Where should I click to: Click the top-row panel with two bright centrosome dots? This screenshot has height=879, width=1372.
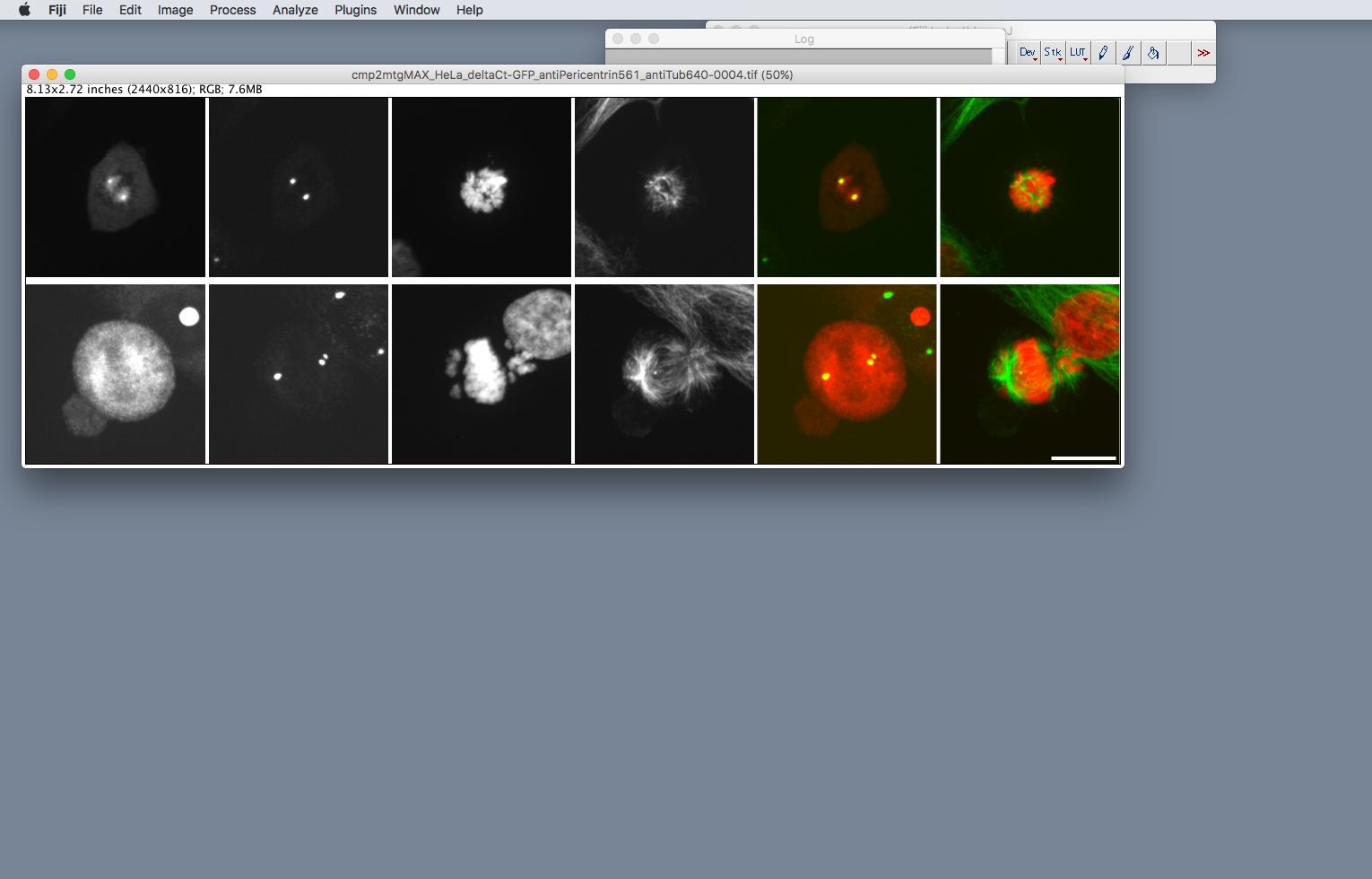(x=299, y=187)
